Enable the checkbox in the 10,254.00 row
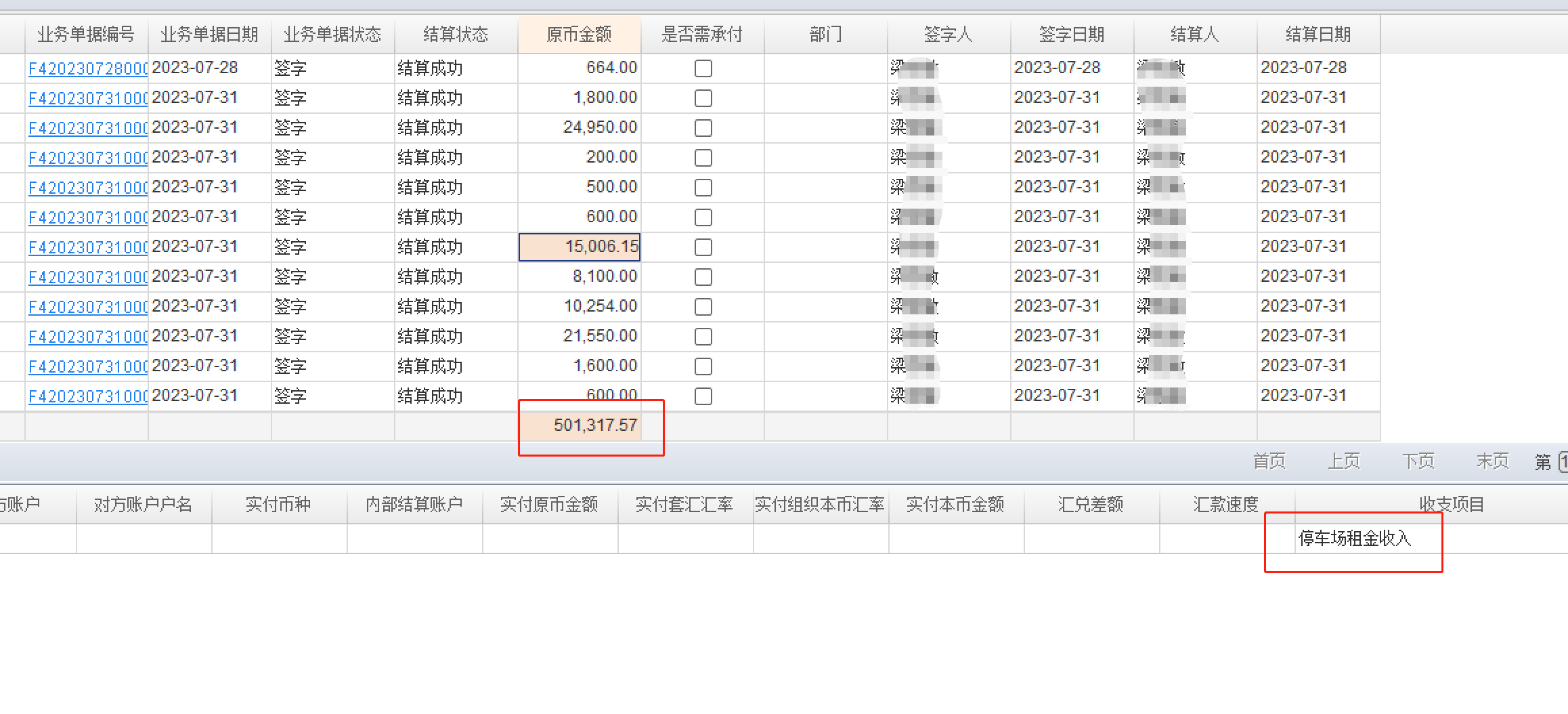 coord(703,307)
